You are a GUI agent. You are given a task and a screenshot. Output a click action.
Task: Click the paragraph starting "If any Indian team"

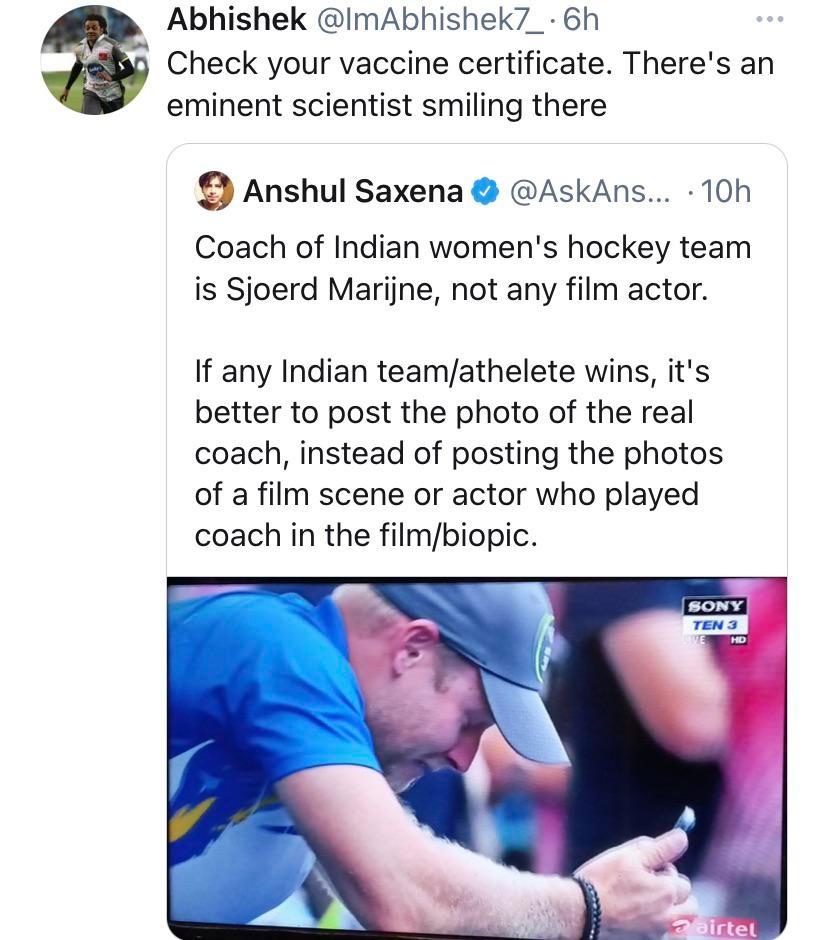coord(460,454)
